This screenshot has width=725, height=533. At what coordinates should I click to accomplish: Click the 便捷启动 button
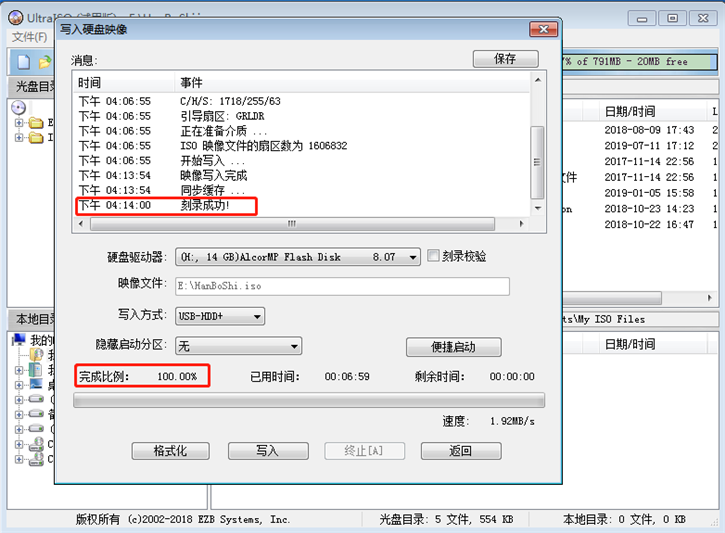[453, 347]
